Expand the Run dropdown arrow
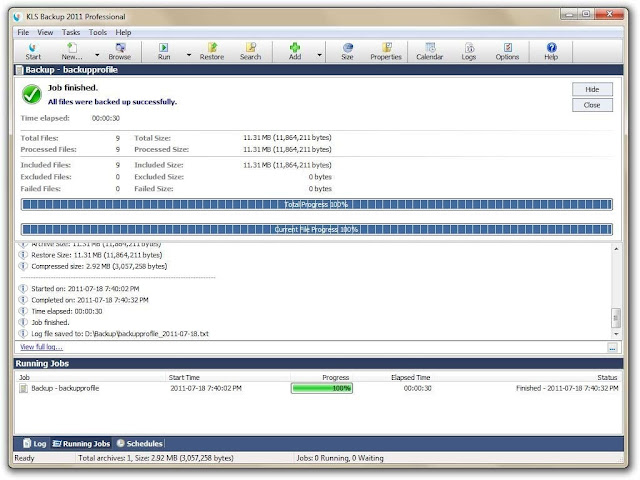The height and width of the screenshot is (480, 640). click(189, 54)
